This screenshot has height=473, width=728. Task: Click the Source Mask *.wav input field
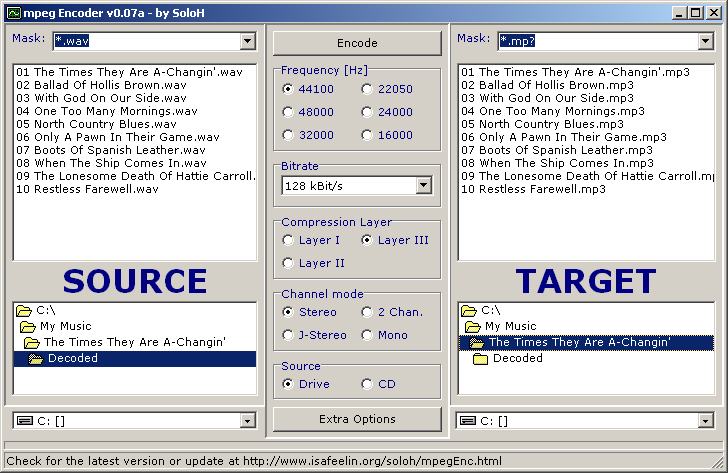(147, 41)
